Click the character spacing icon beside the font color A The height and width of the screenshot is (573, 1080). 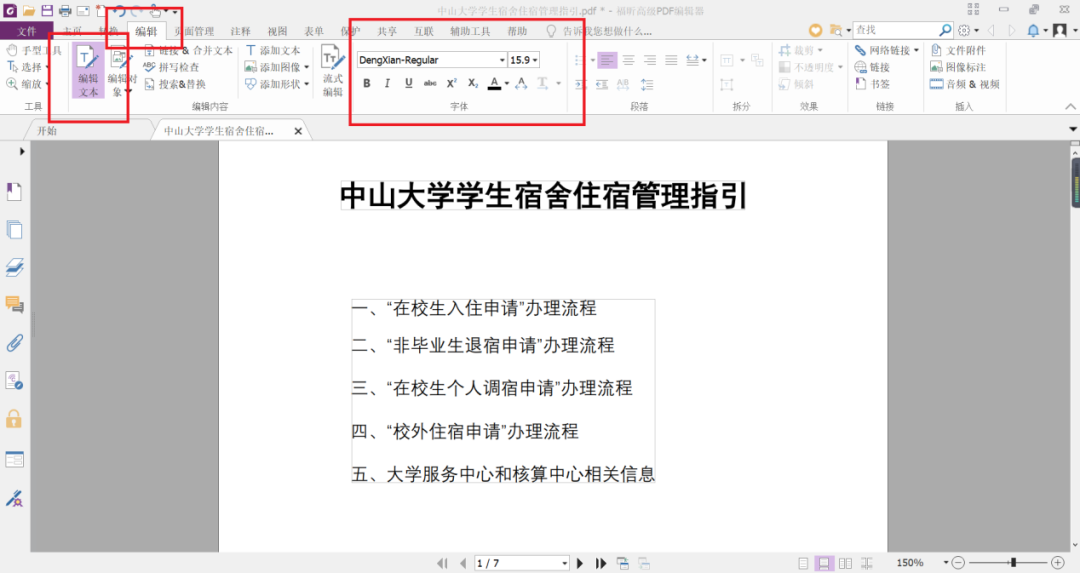pos(521,83)
